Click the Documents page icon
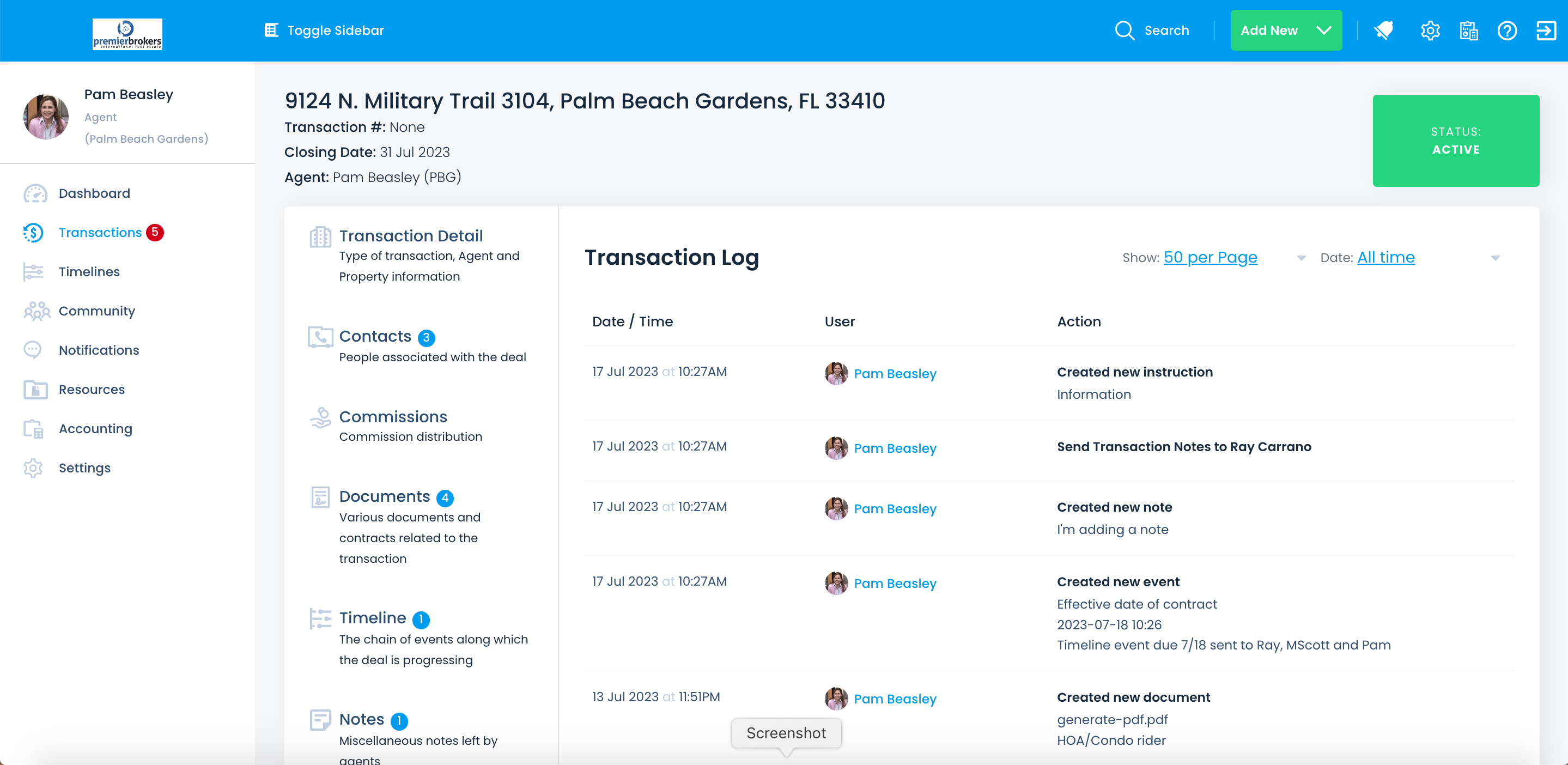Viewport: 1568px width, 765px height. click(320, 497)
